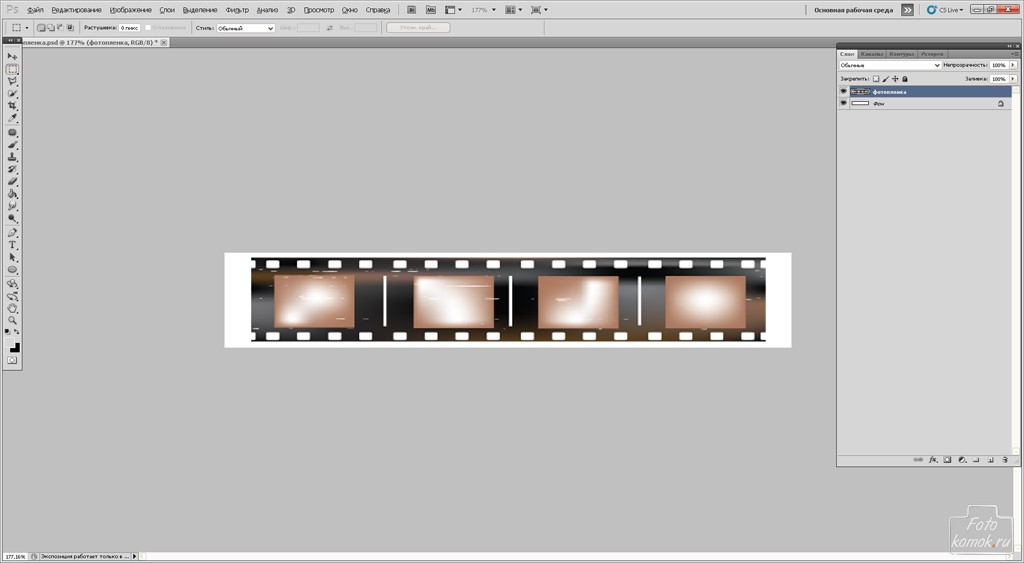The height and width of the screenshot is (563, 1024).
Task: Click the lock transparent pixels icon
Action: pos(875,78)
